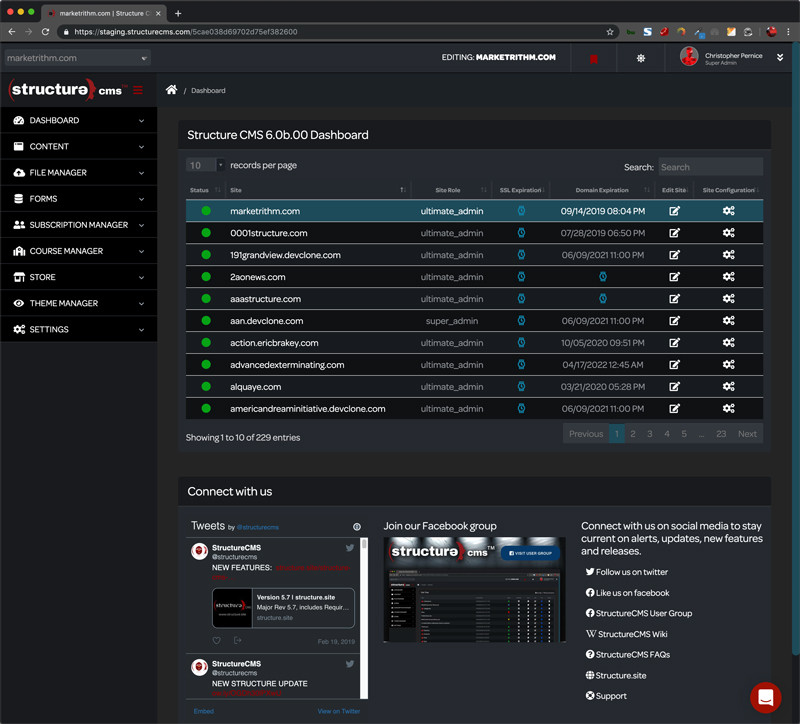Open the Theme Manager sidebar menu

[78, 303]
